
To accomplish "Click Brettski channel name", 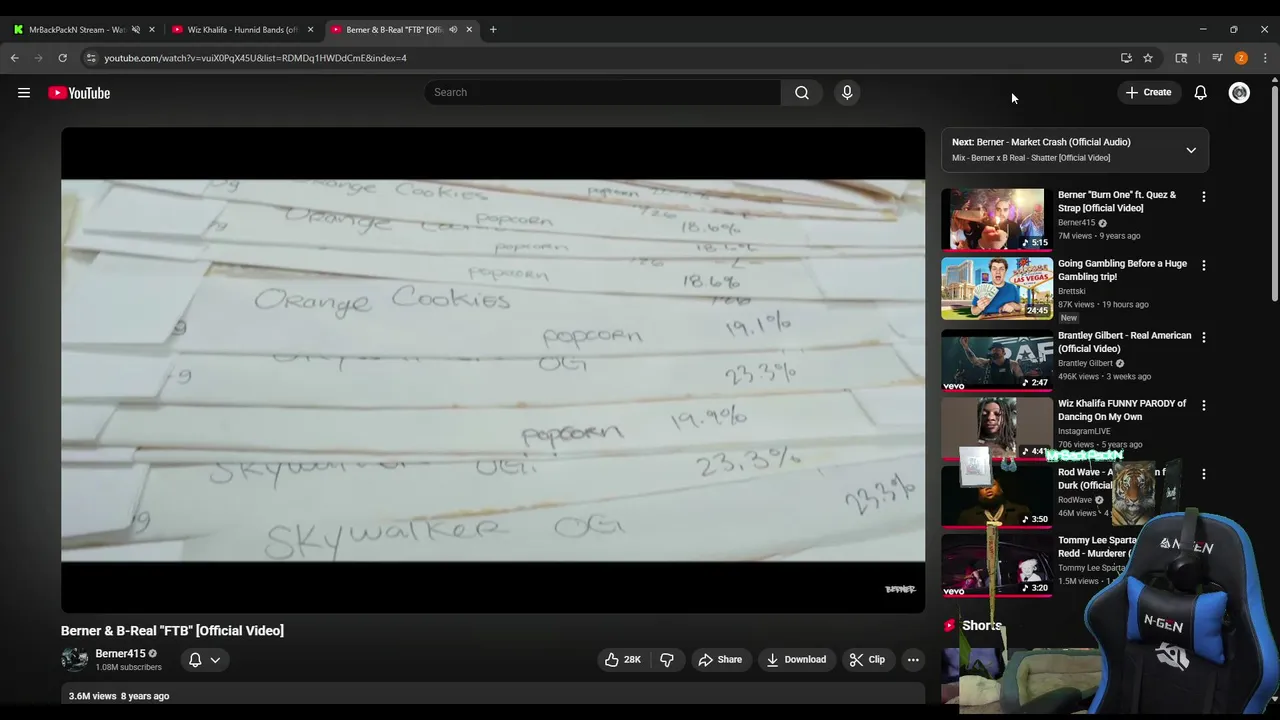I will (x=1071, y=291).
